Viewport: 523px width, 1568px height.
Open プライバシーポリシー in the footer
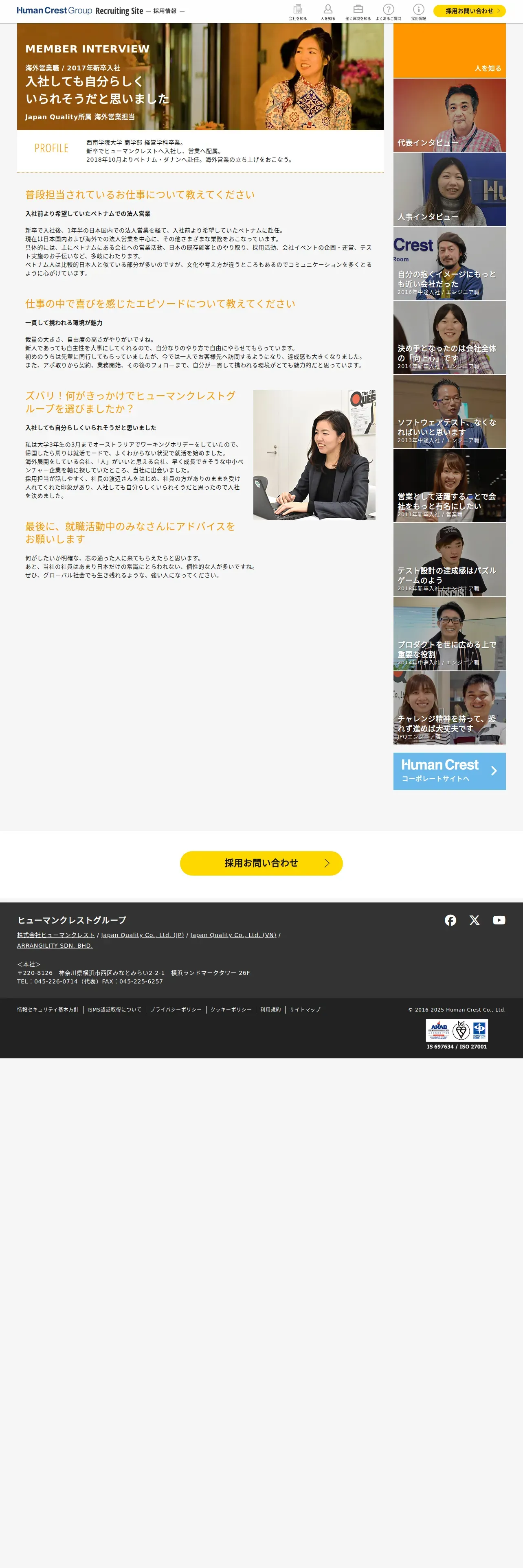(x=176, y=1009)
